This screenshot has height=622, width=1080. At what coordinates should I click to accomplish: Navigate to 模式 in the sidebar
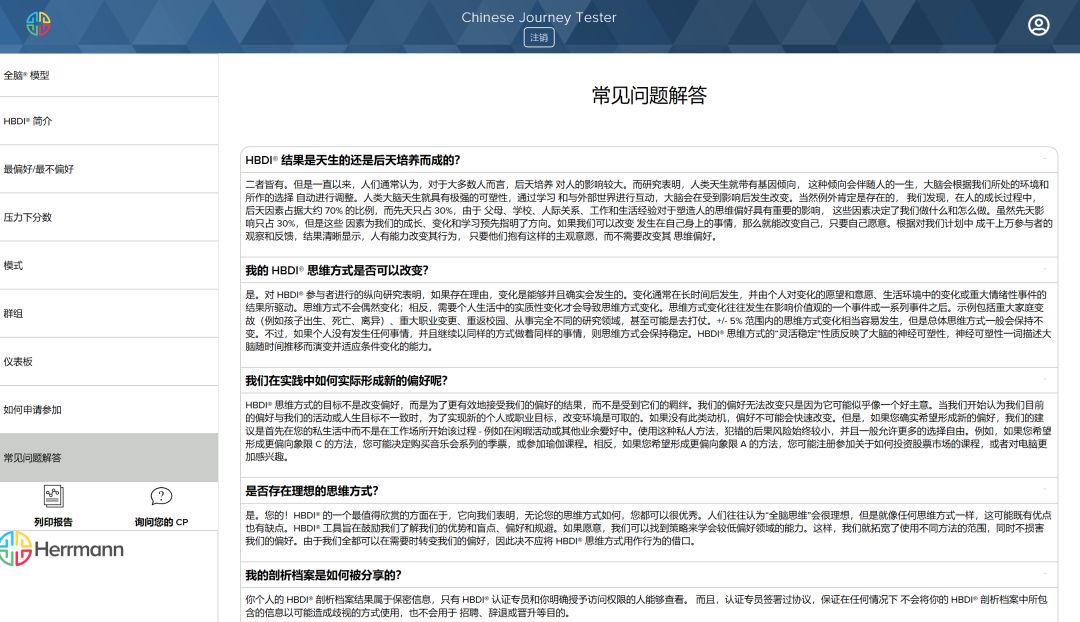tap(109, 266)
